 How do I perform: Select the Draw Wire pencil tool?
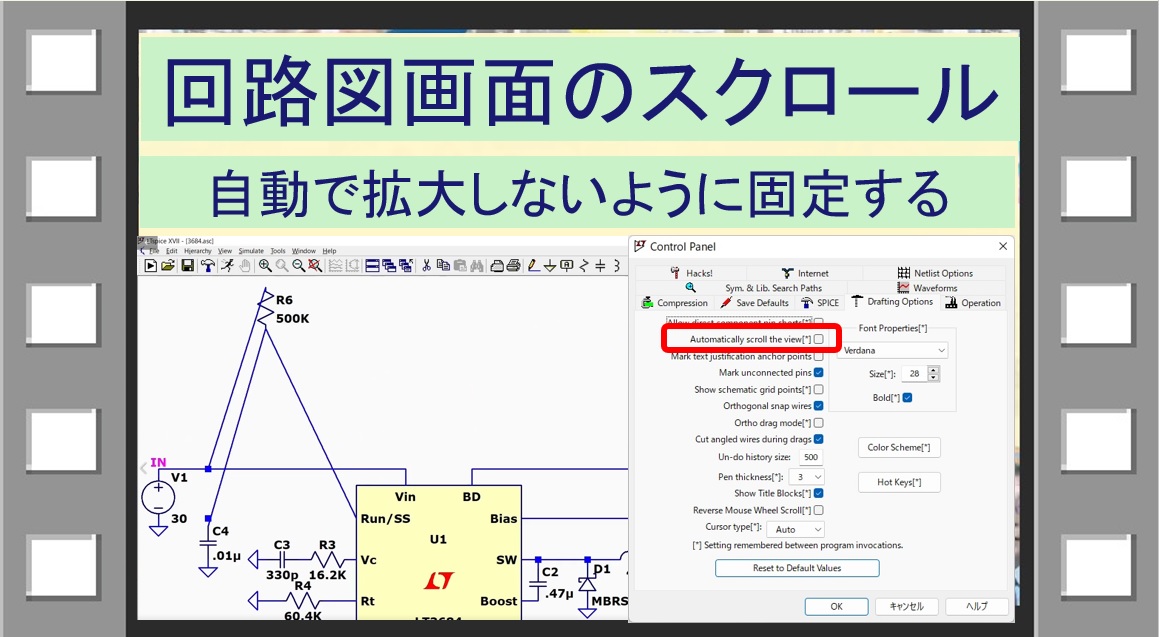533,266
